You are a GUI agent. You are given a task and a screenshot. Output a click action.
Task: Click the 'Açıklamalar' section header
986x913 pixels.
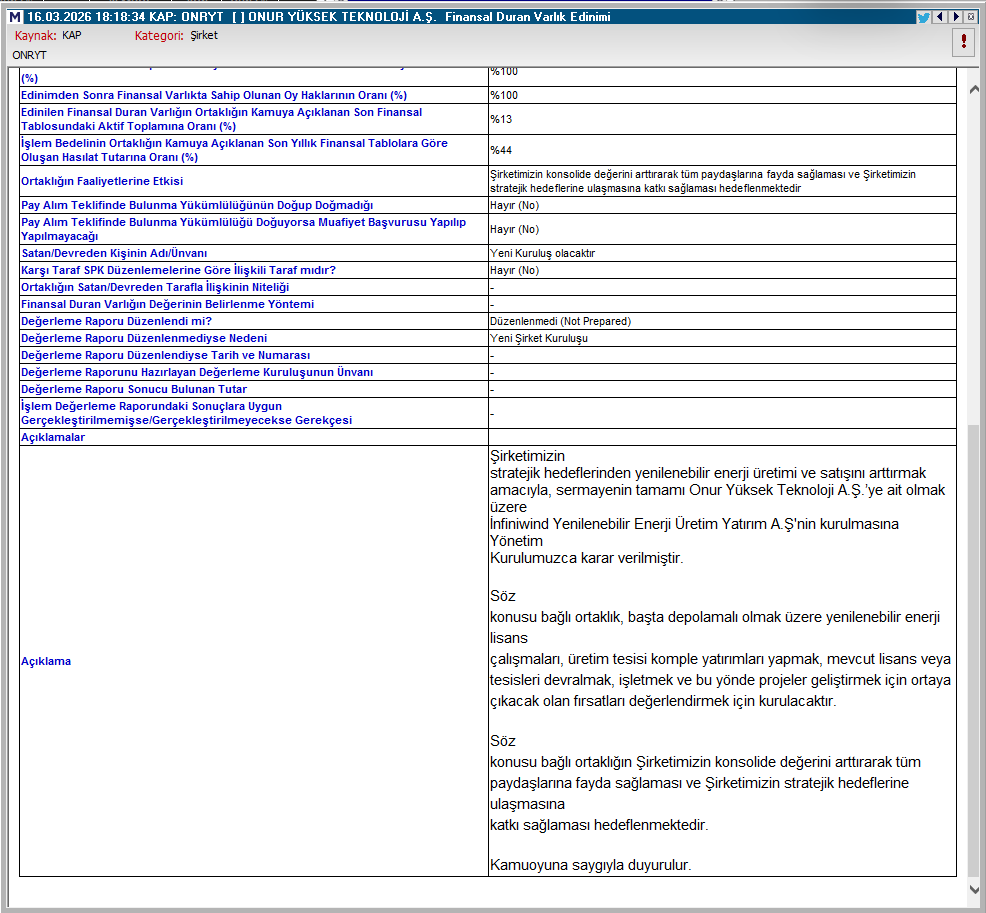[x=53, y=438]
